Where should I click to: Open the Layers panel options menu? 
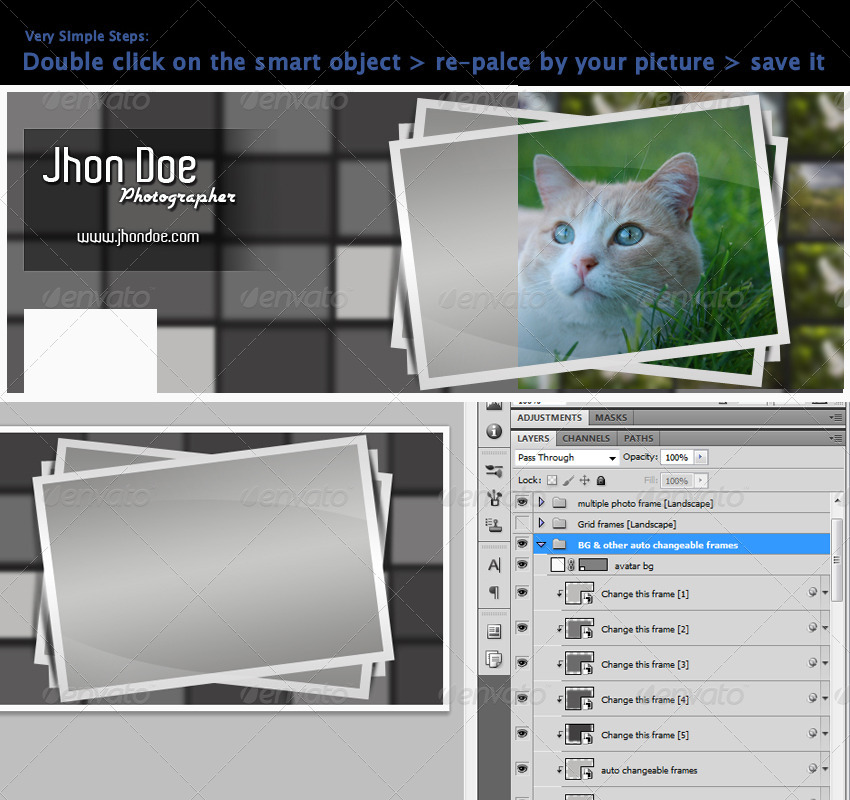(x=837, y=438)
